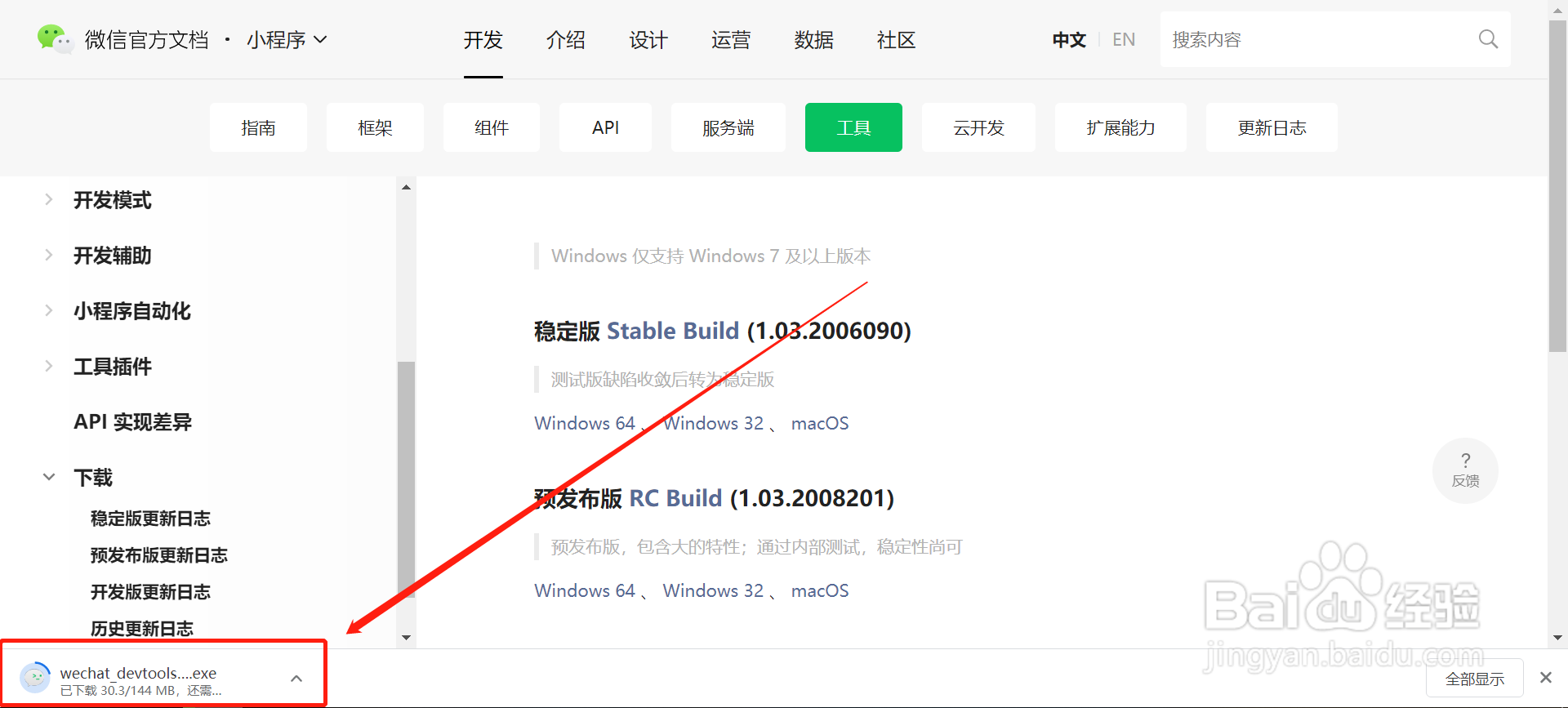Screen dimensions: 1568x708
Task: Download Stable Build Windows 64
Action: click(x=585, y=423)
